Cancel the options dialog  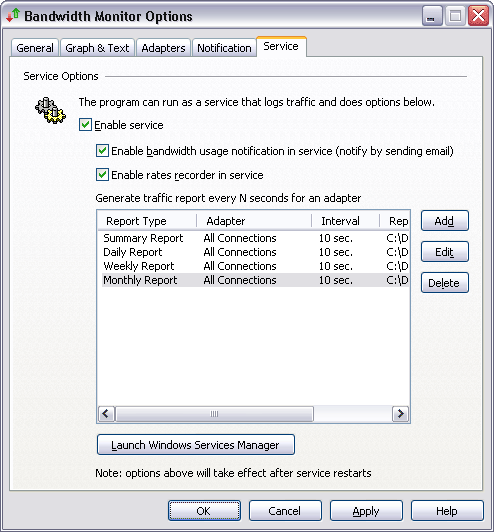pyautogui.click(x=285, y=511)
